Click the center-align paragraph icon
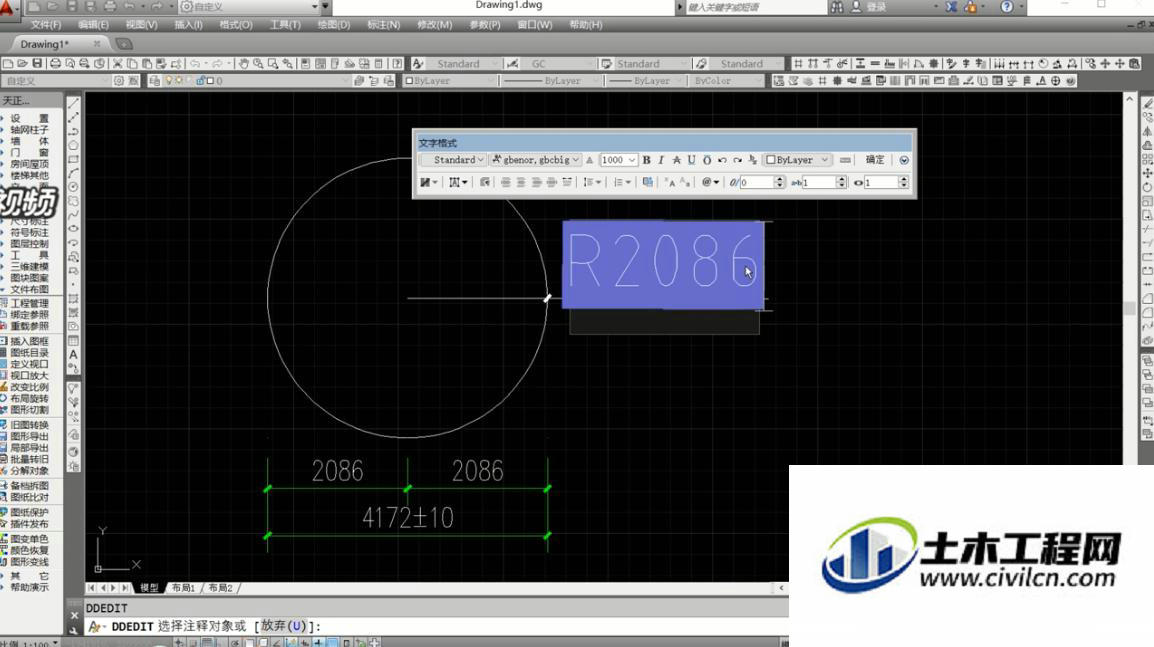Screen dimensions: 1154x647 coord(521,182)
